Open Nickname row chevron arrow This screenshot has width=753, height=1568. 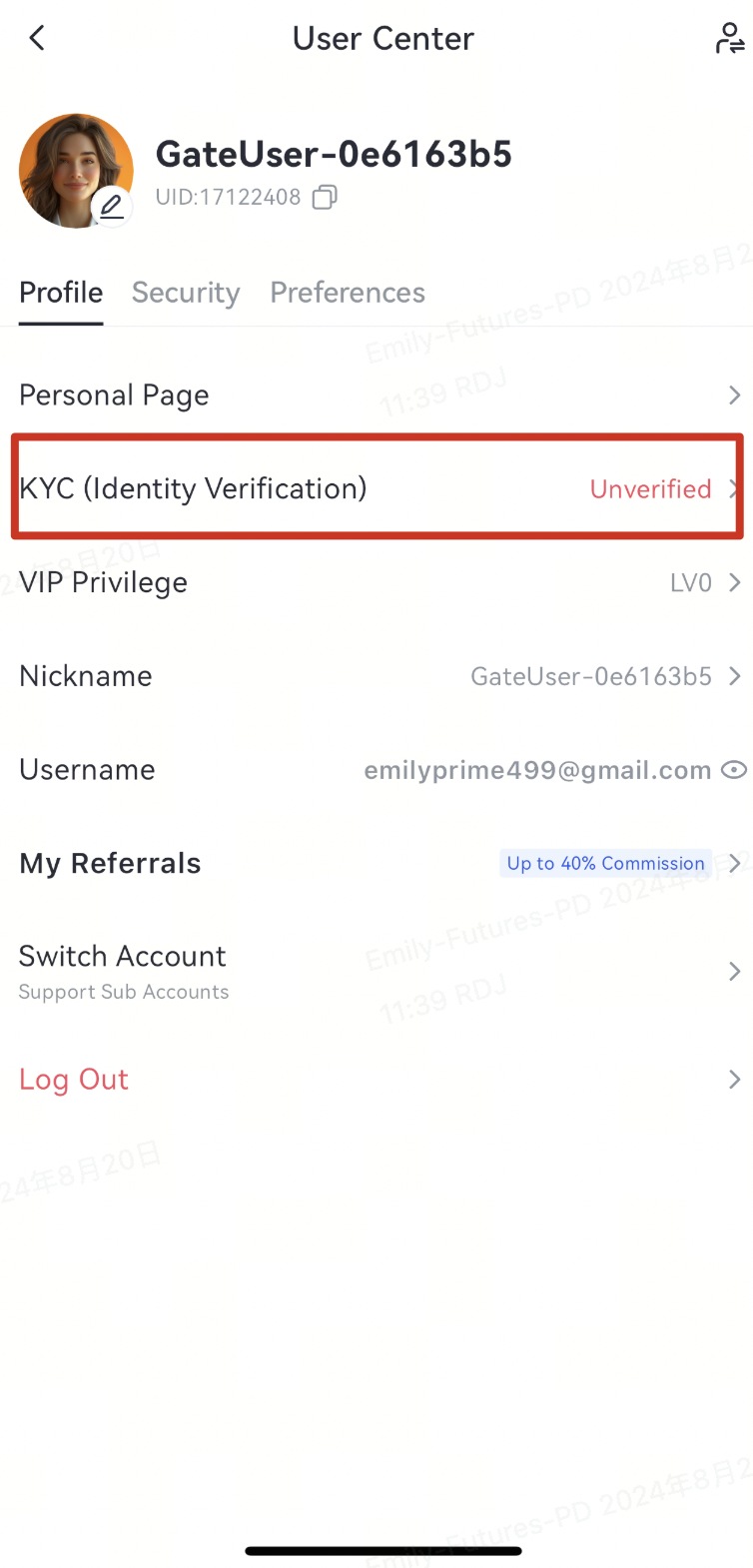(734, 676)
